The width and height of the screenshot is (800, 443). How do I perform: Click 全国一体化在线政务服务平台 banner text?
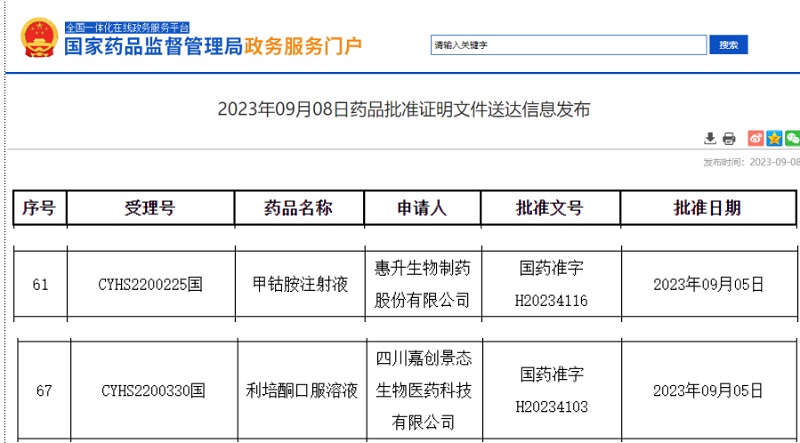pos(127,28)
